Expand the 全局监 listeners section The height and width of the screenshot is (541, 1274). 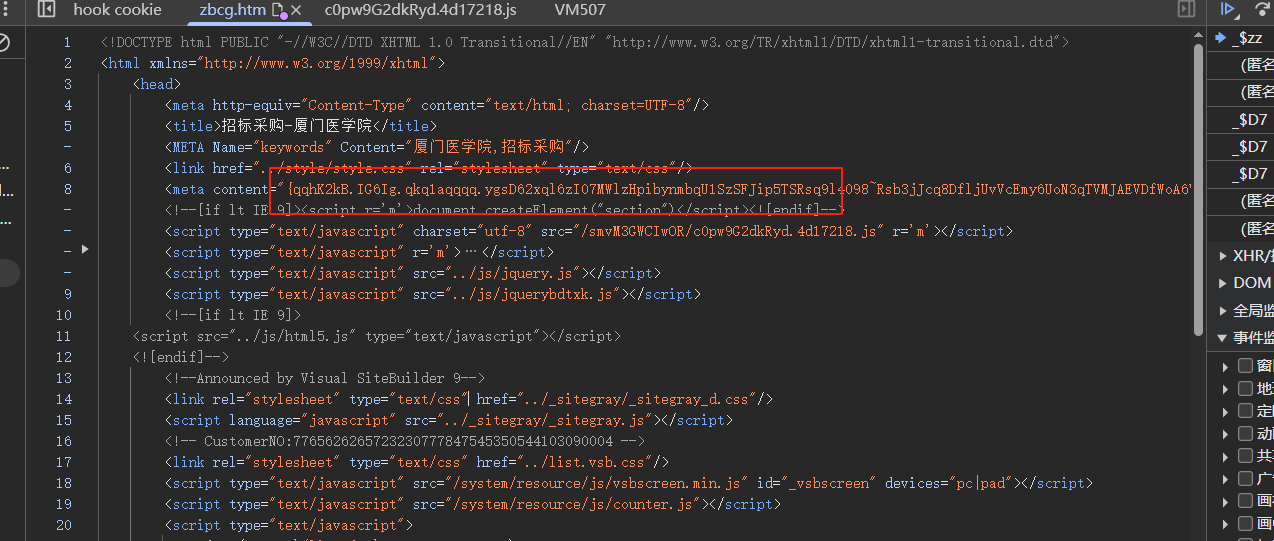1224,310
